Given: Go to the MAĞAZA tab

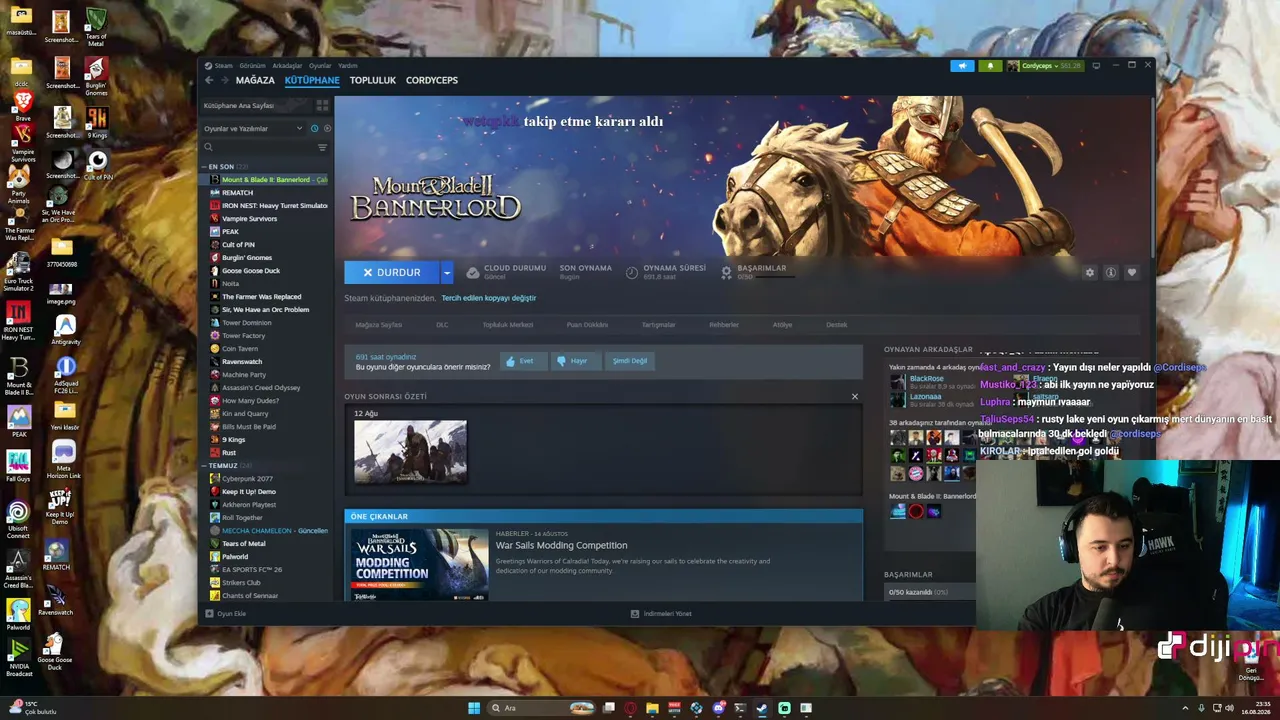Looking at the screenshot, I should 255,80.
